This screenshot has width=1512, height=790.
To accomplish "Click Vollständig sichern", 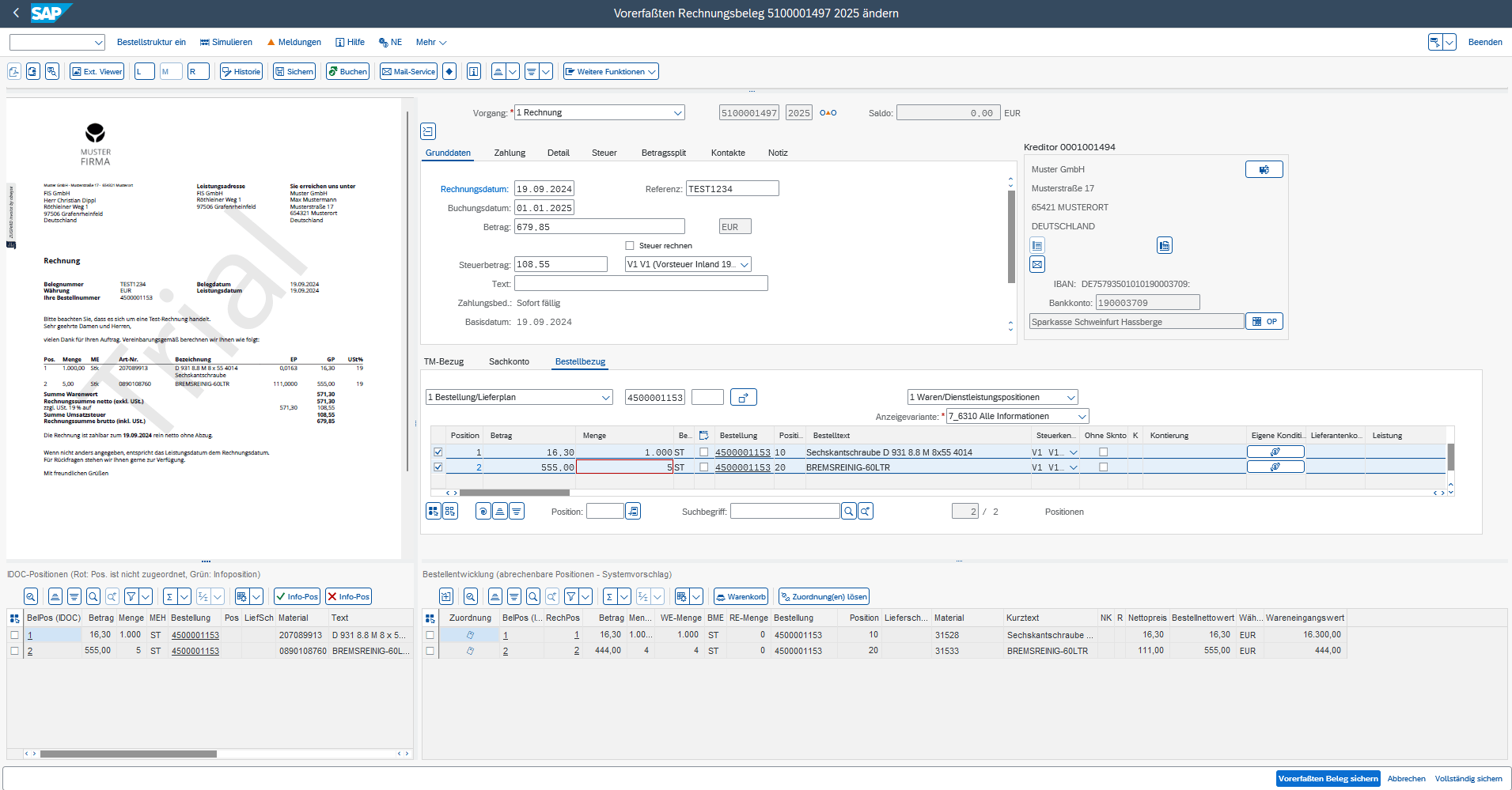I will pos(1468,778).
